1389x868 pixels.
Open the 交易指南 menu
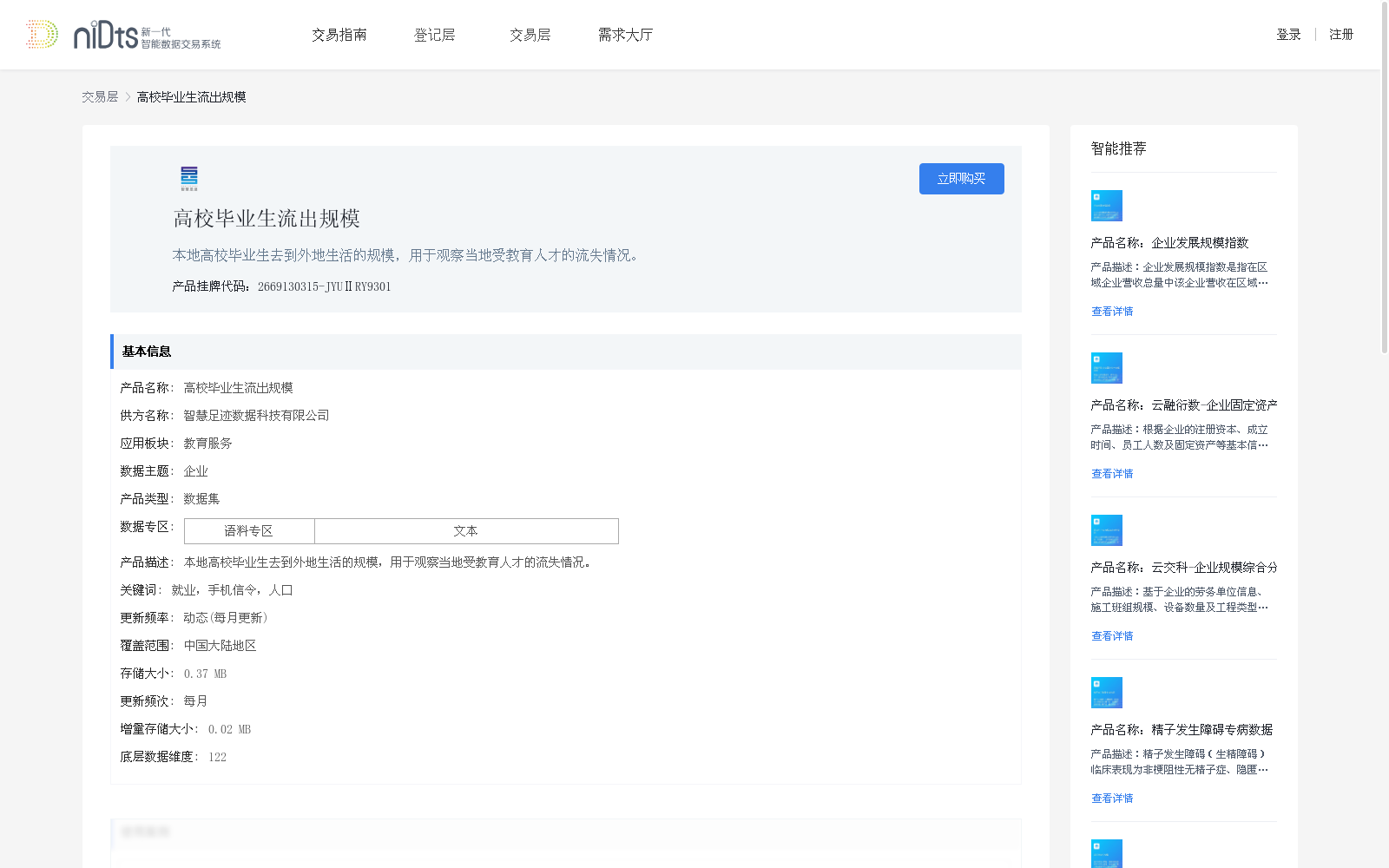click(x=339, y=35)
